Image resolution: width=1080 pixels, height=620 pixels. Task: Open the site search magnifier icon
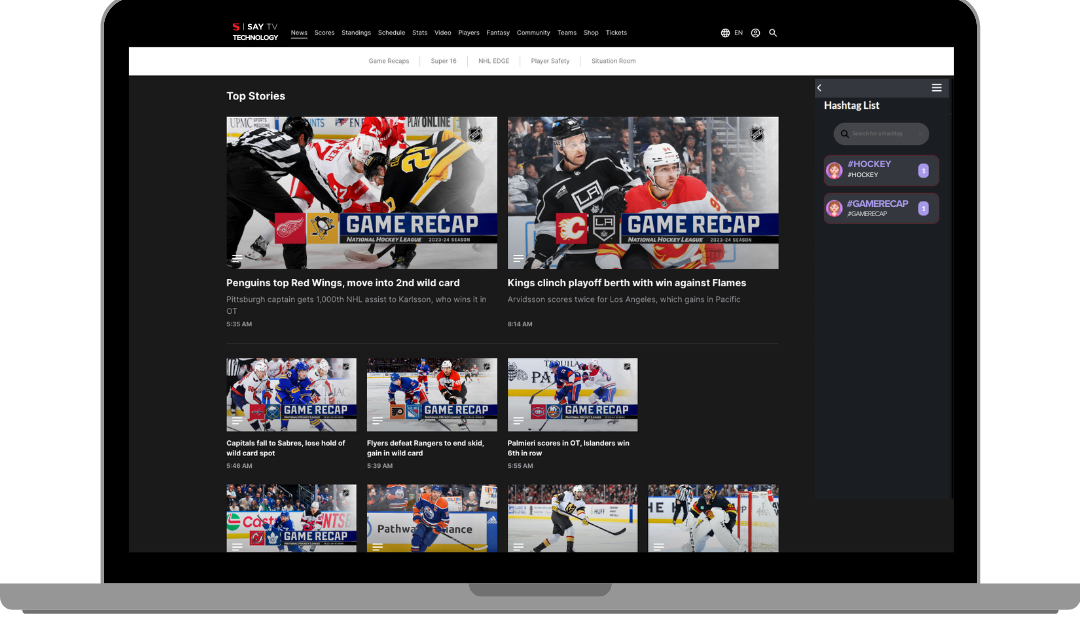click(x=773, y=33)
